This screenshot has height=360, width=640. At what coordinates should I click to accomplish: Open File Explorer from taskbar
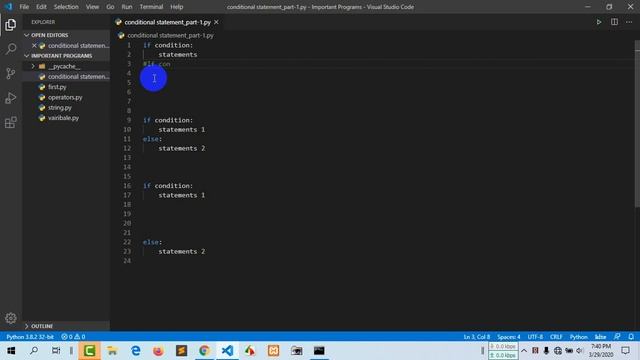pyautogui.click(x=112, y=351)
